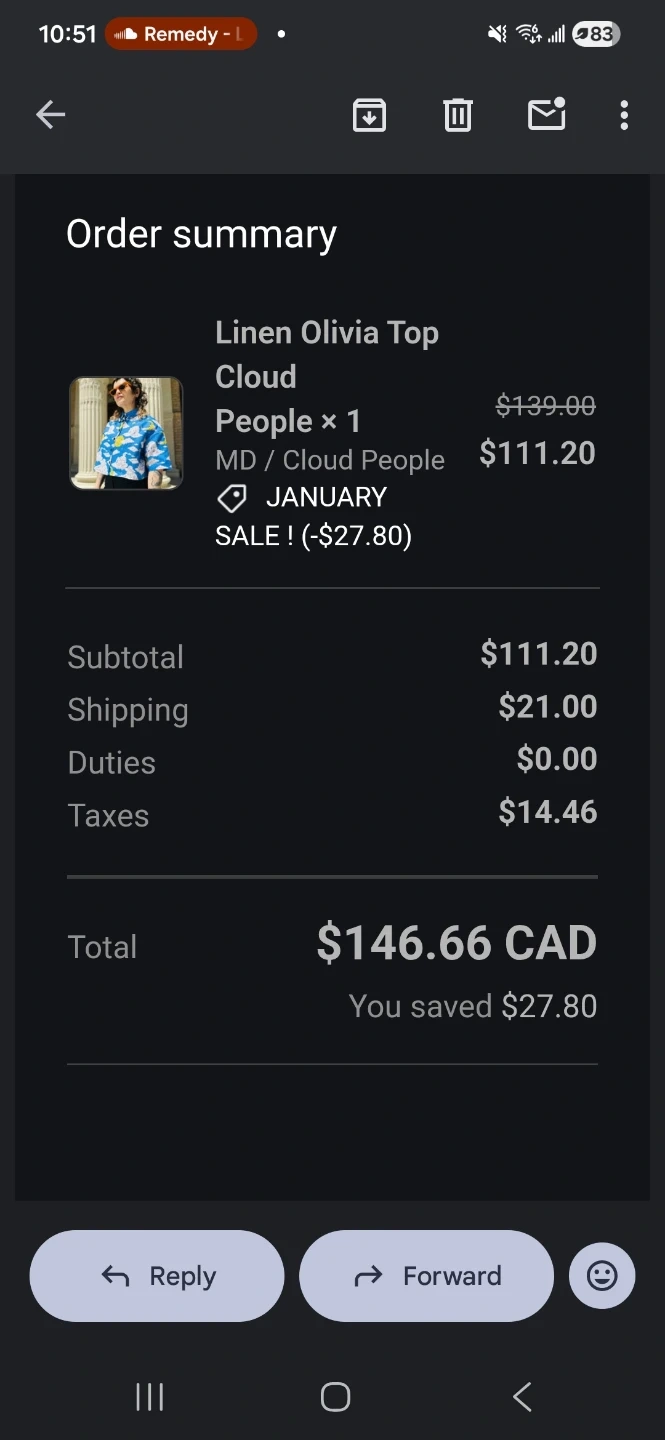Mark the email as unread
Image resolution: width=665 pixels, height=1440 pixels.
(546, 115)
